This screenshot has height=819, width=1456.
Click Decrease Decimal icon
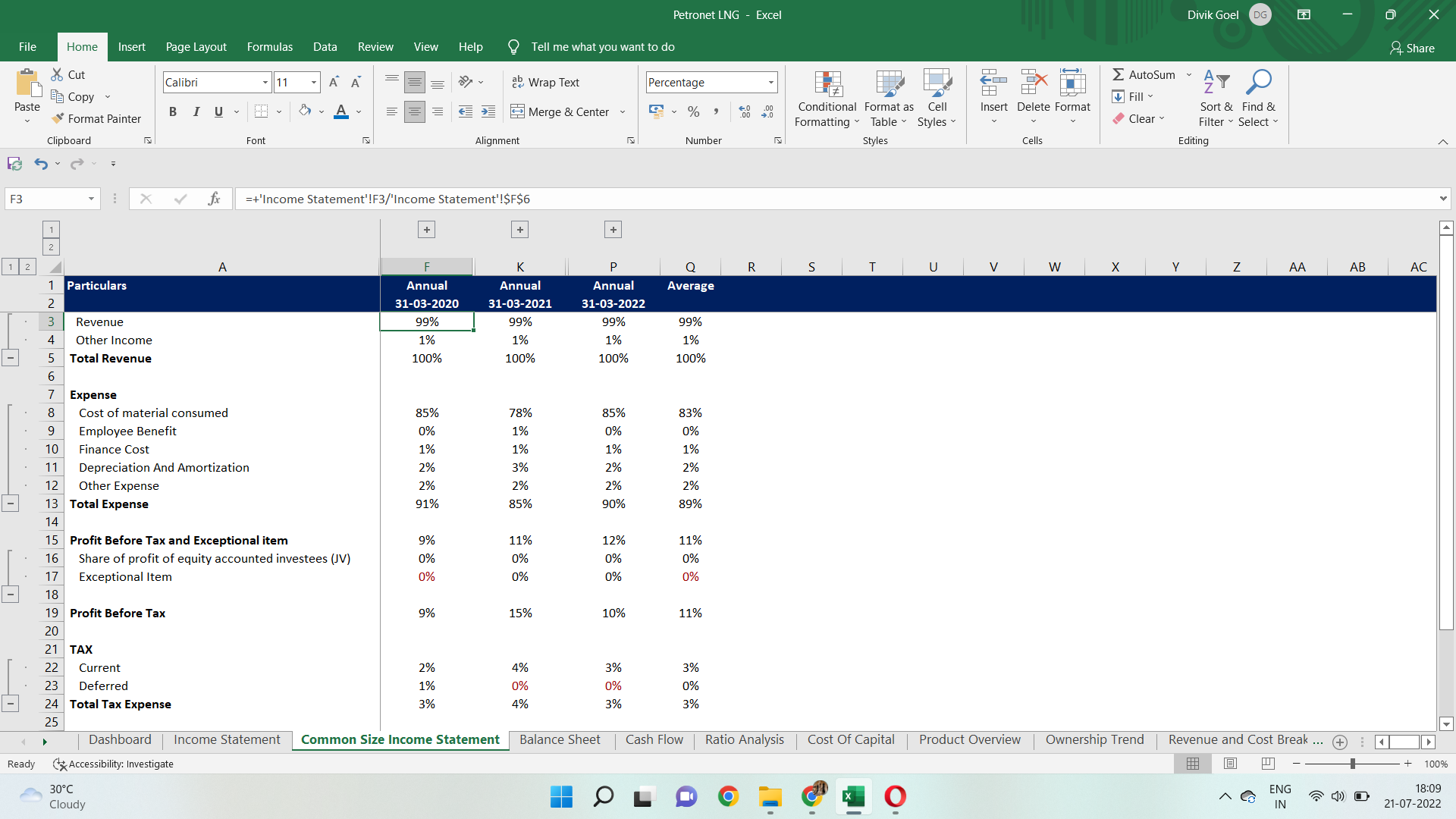point(767,111)
